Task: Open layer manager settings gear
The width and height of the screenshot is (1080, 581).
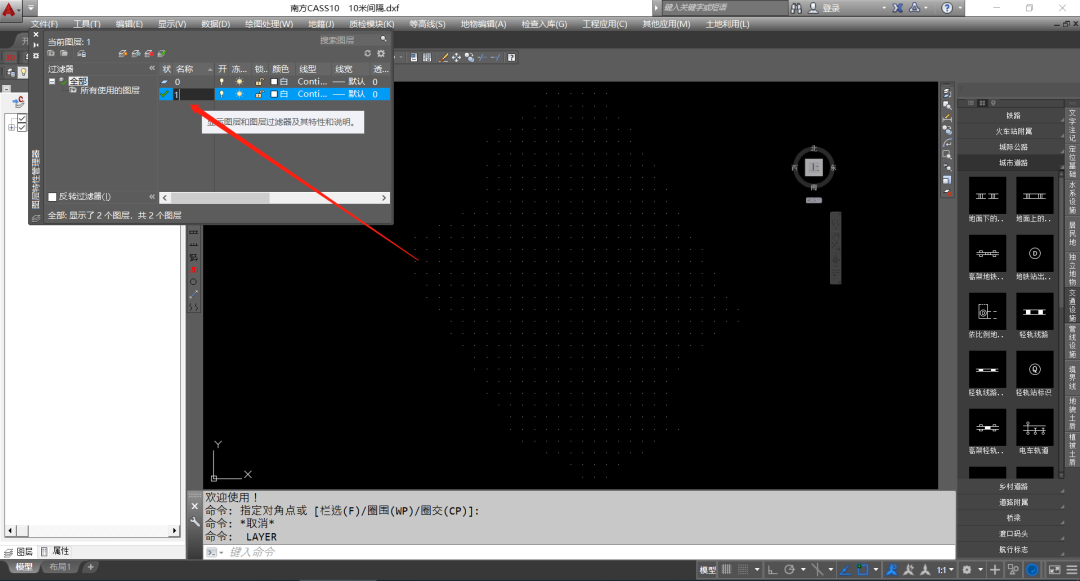Action: coord(381,54)
